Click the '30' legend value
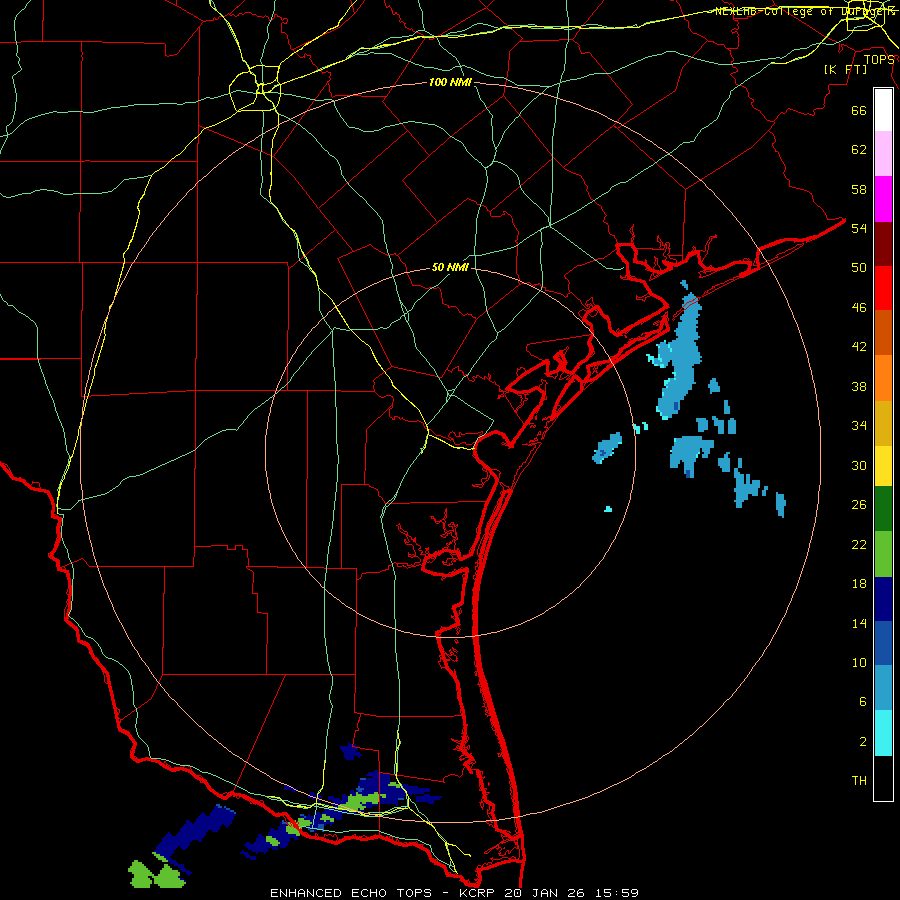Image resolution: width=900 pixels, height=900 pixels. pyautogui.click(x=859, y=465)
